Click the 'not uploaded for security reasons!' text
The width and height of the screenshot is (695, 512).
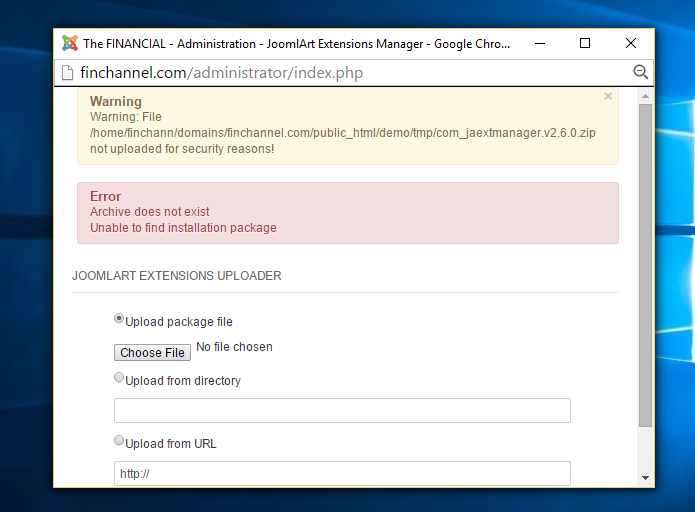182,149
